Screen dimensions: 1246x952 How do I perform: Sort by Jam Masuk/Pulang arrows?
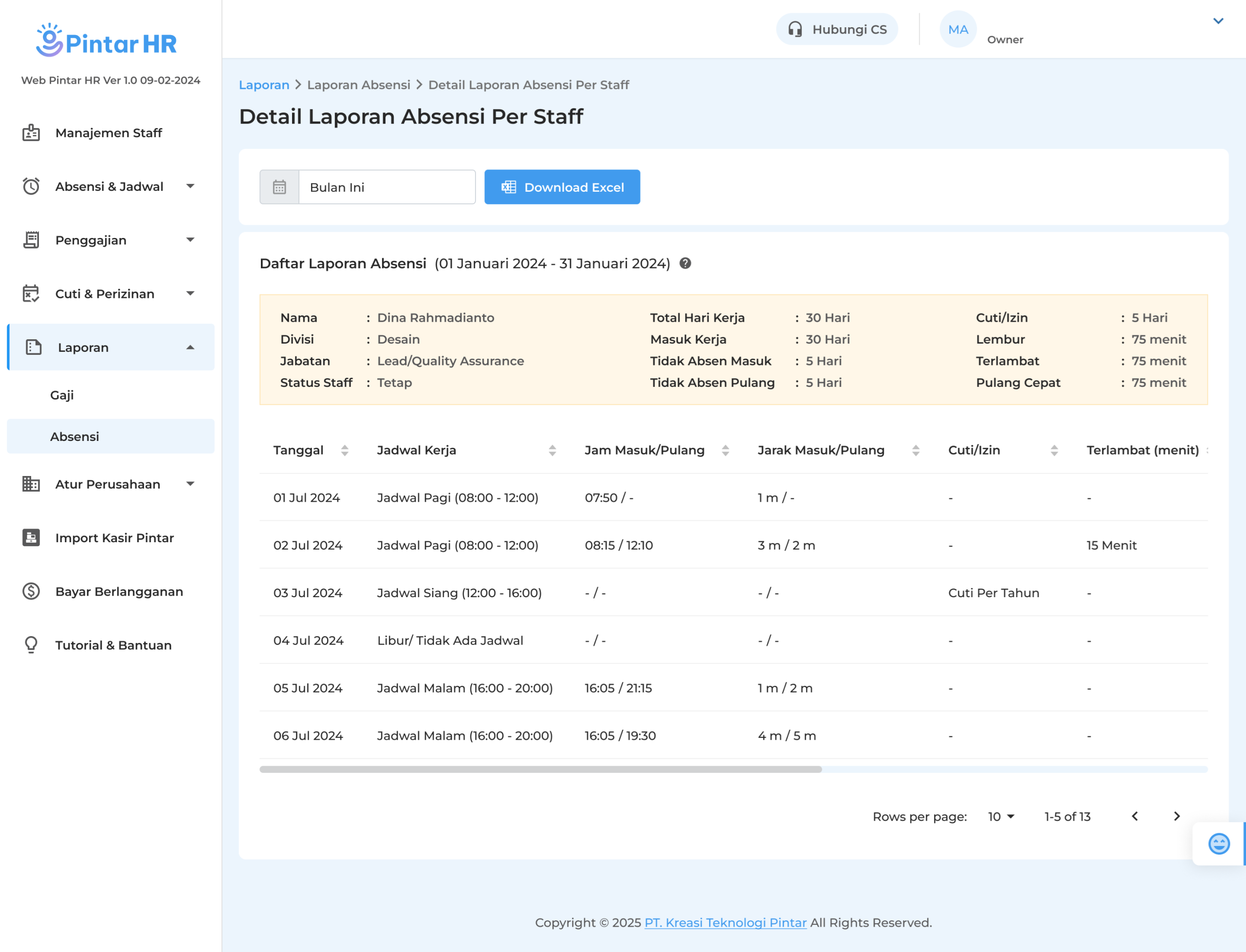click(725, 451)
